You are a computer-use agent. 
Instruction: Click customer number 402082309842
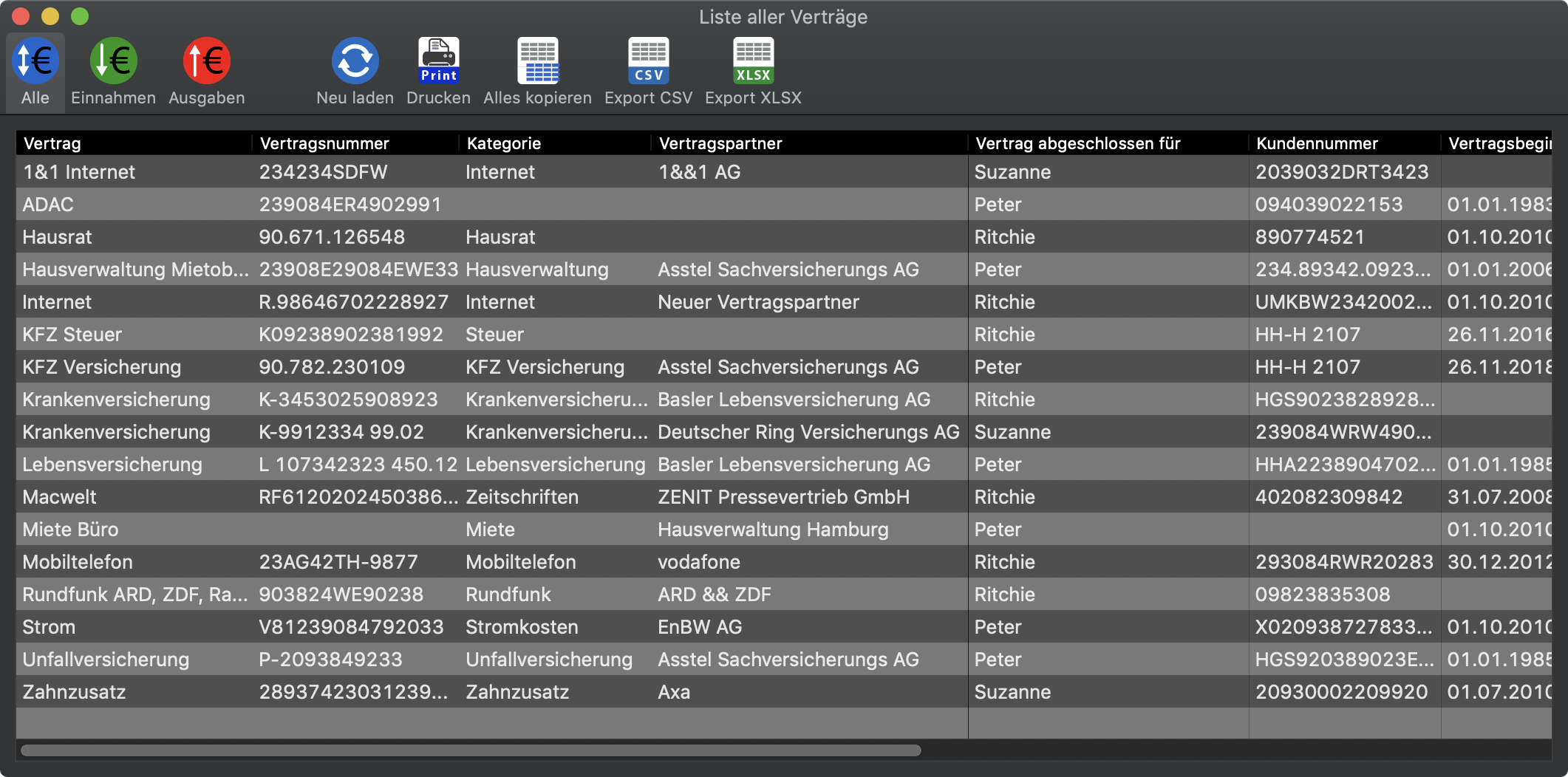1329,497
